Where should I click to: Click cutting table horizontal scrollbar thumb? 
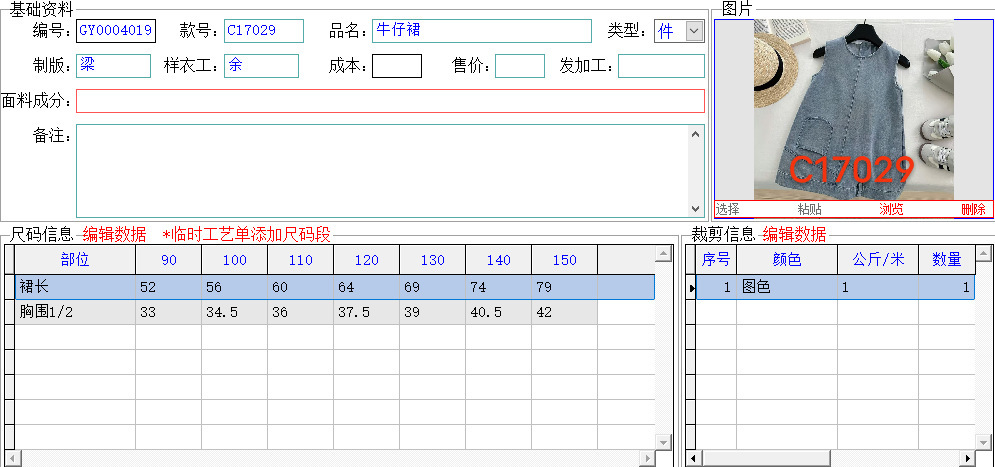766,458
